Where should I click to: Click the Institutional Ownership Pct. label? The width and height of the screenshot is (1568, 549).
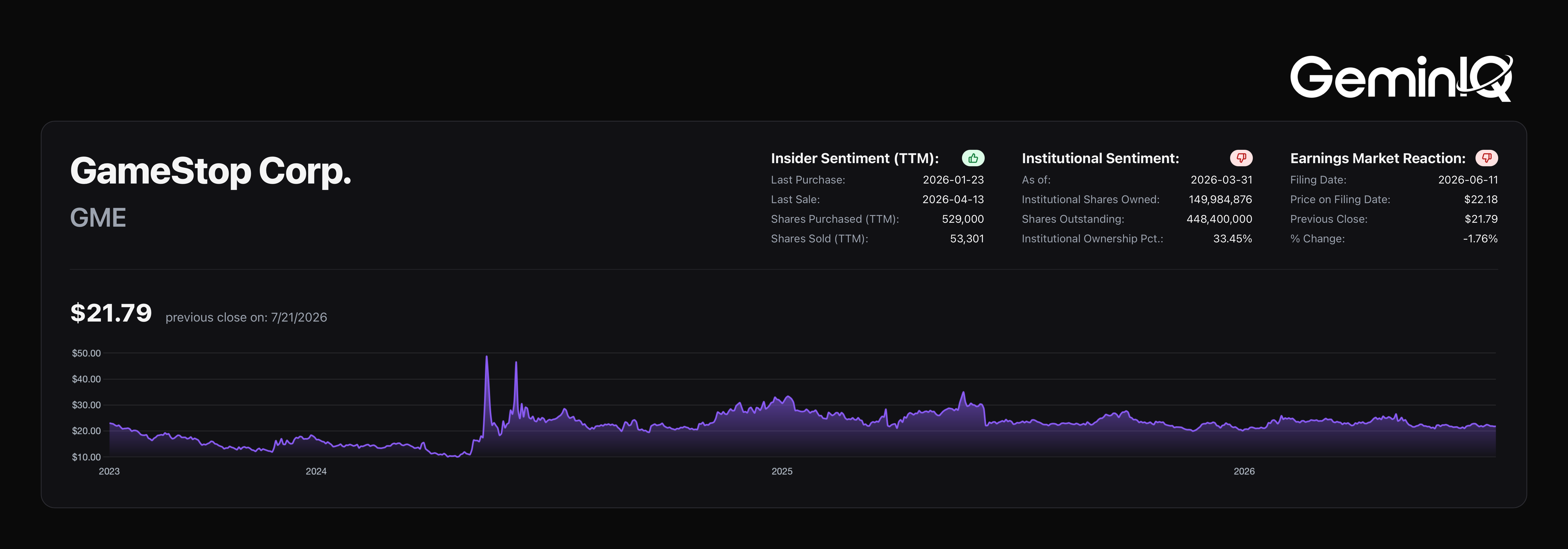pos(1092,239)
